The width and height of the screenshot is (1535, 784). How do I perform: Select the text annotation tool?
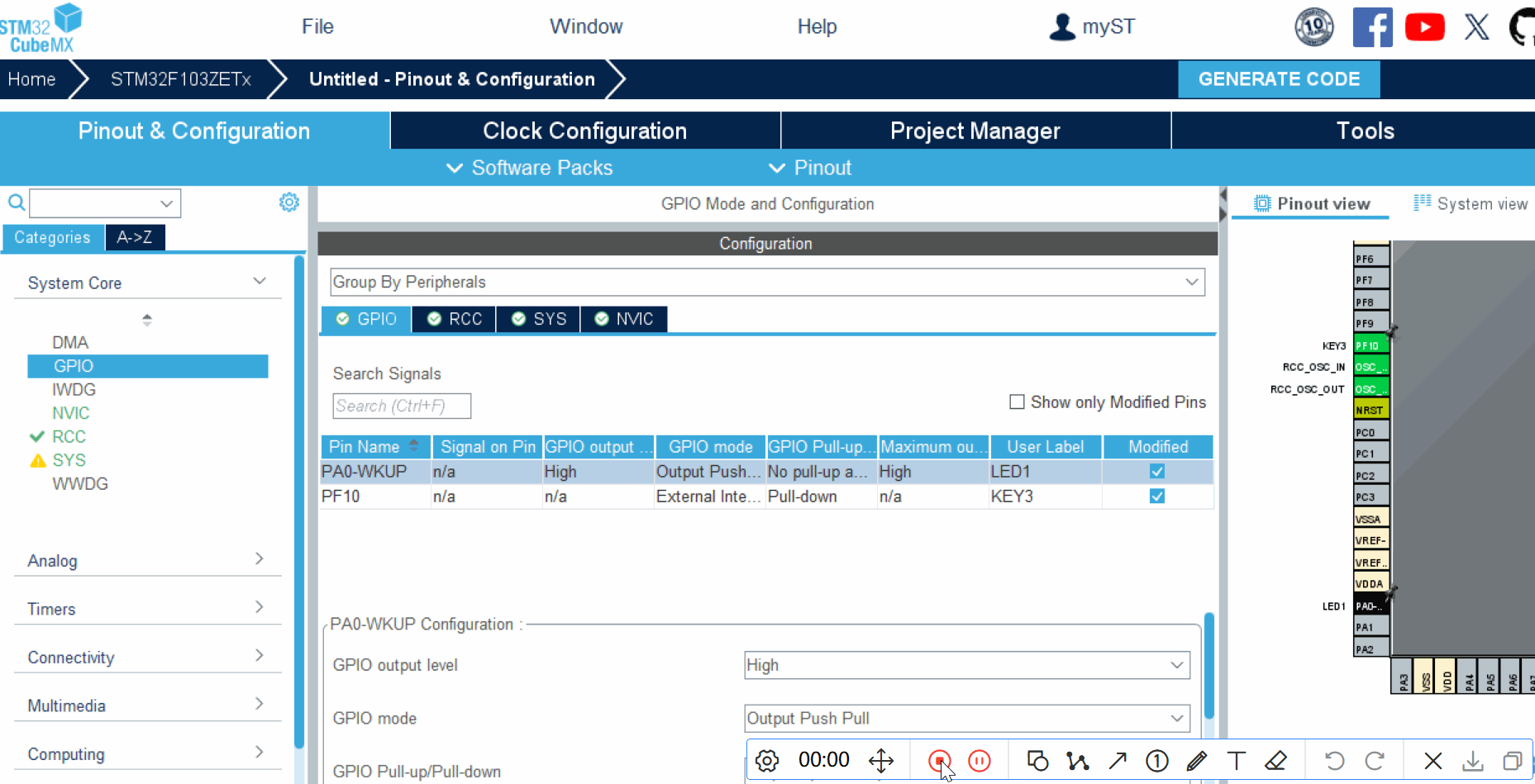point(1237,761)
